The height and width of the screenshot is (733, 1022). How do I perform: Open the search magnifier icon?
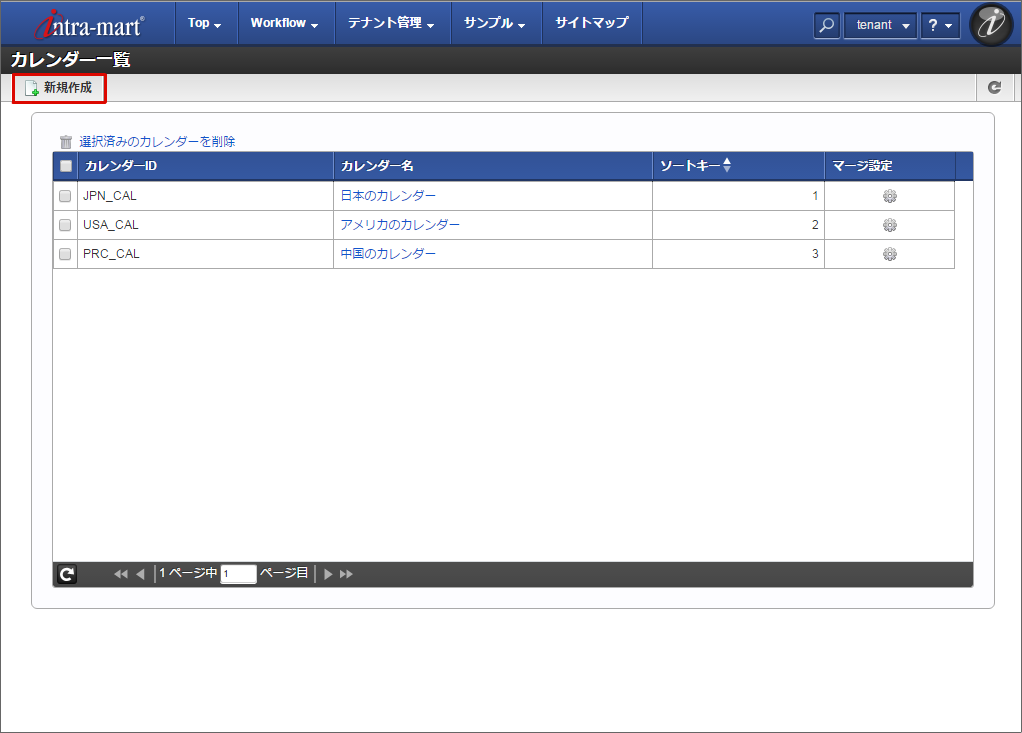[x=826, y=25]
